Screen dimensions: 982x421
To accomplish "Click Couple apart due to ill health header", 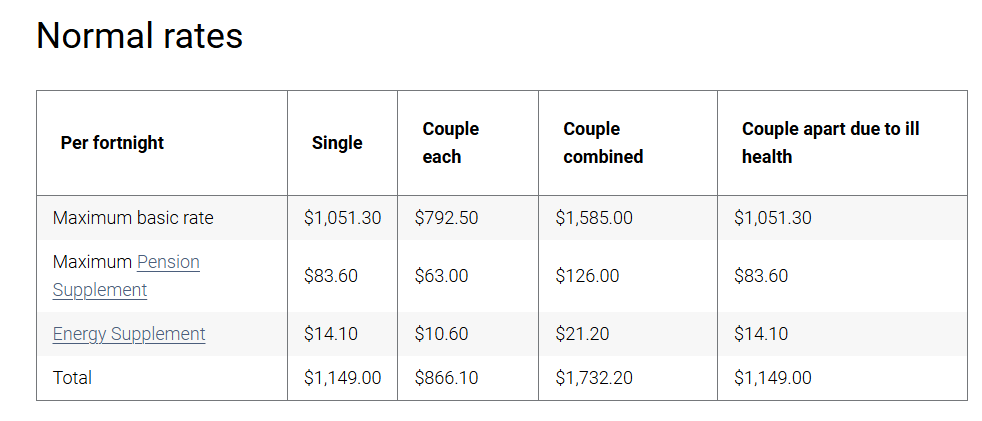I will click(x=830, y=143).
